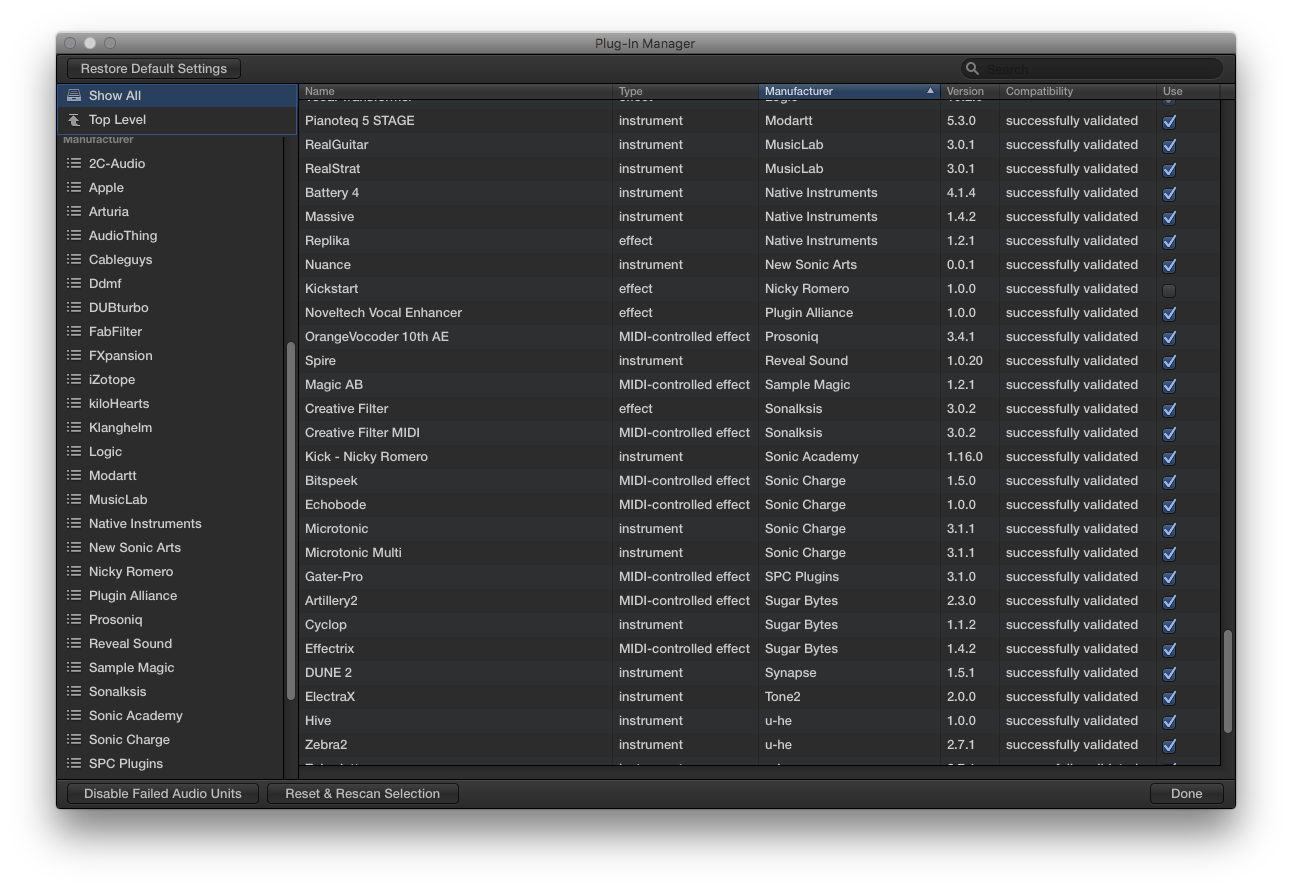The width and height of the screenshot is (1292, 889).
Task: Enable the Kickstart plug-in checkbox
Action: 1169,289
